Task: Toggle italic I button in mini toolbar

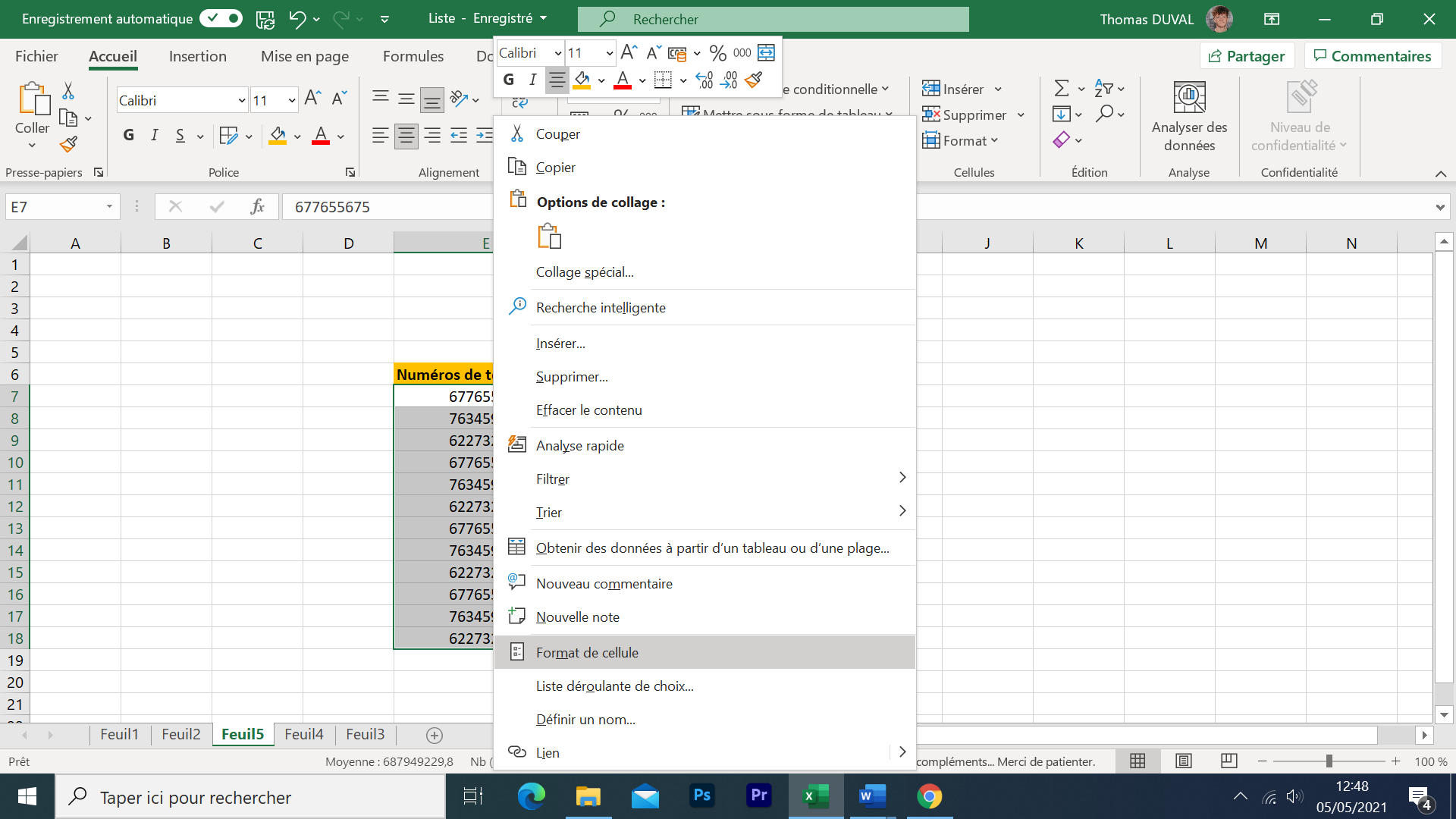Action: coord(532,80)
